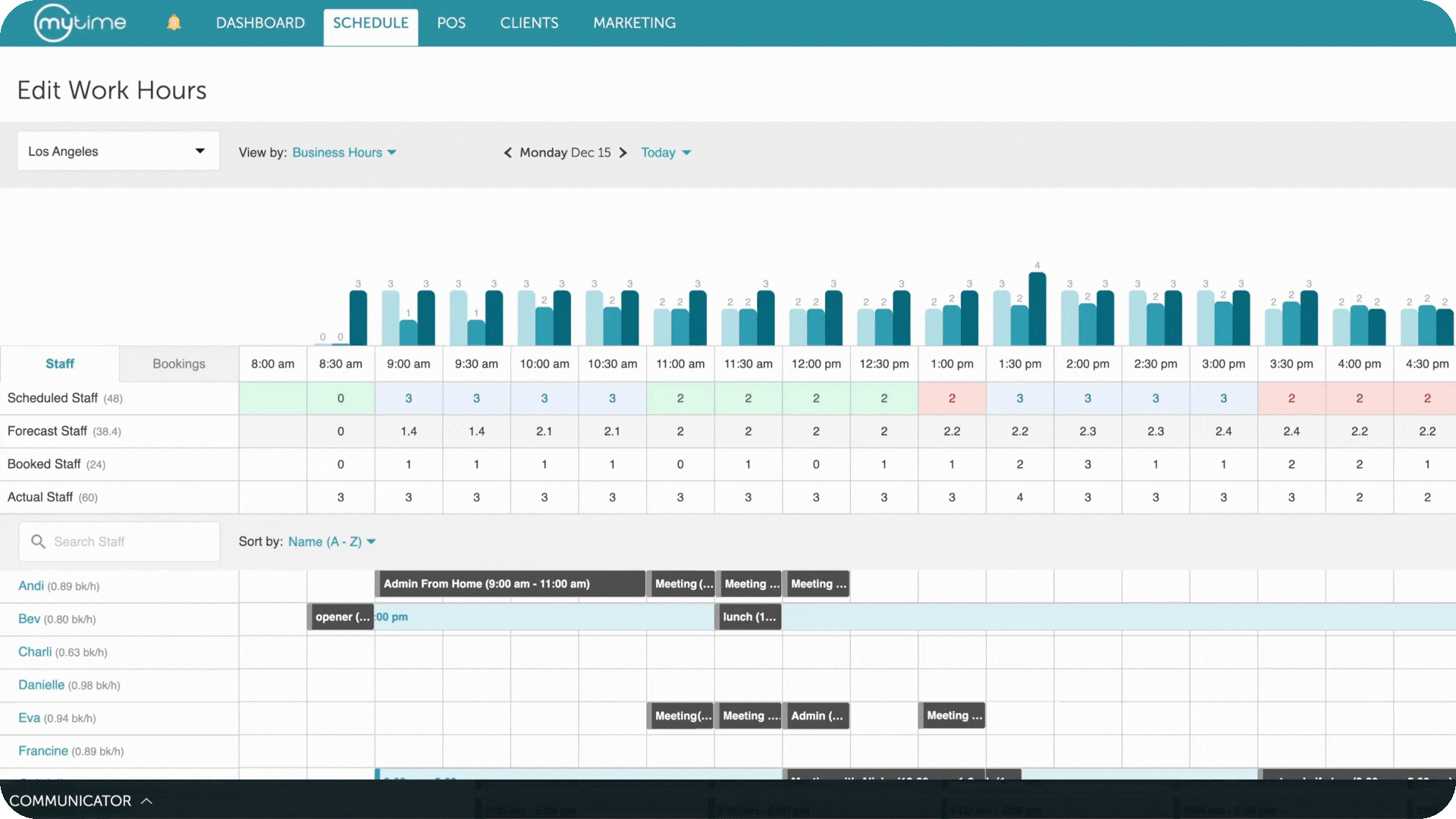This screenshot has height=819, width=1456.
Task: Select the Staff tab
Action: point(60,364)
